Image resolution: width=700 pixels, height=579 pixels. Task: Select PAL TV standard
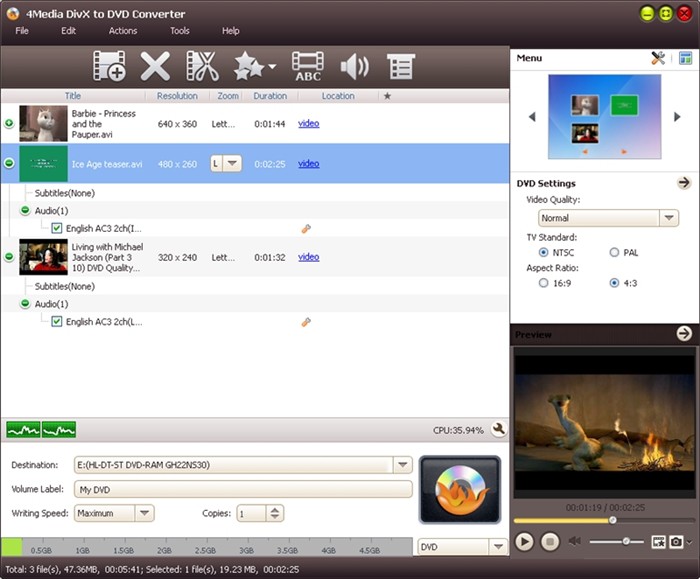click(x=614, y=253)
